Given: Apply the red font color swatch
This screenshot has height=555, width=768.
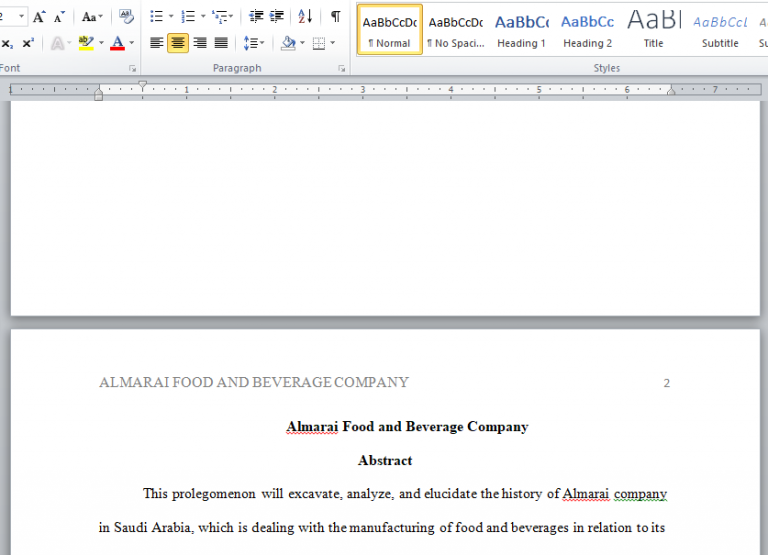Looking at the screenshot, I should [117, 43].
